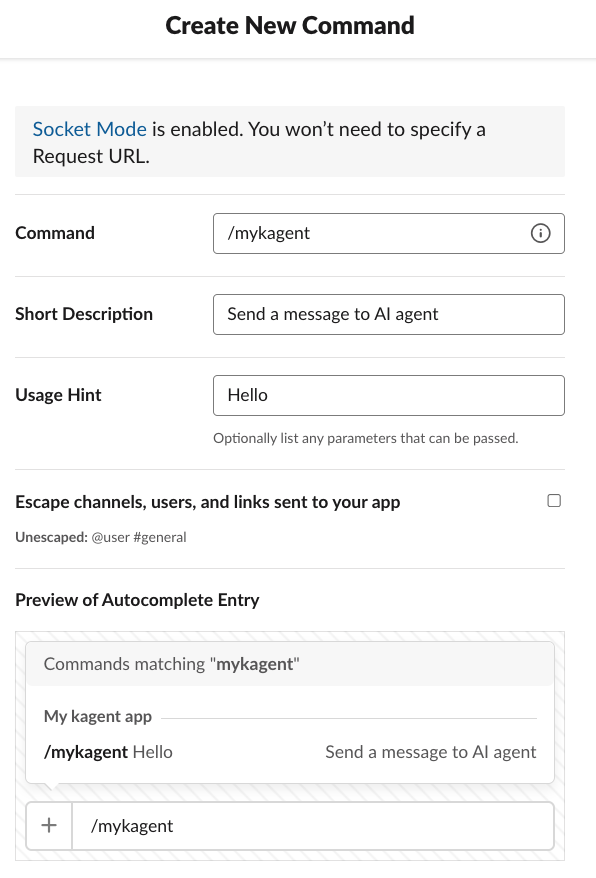This screenshot has width=596, height=878.
Task: Click the My kagent app section label
Action: [x=98, y=717]
